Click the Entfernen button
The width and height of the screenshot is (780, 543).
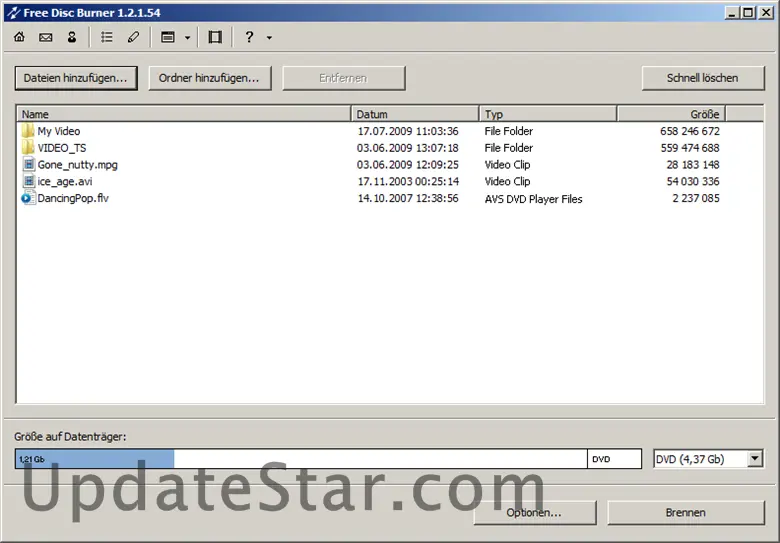coord(344,78)
